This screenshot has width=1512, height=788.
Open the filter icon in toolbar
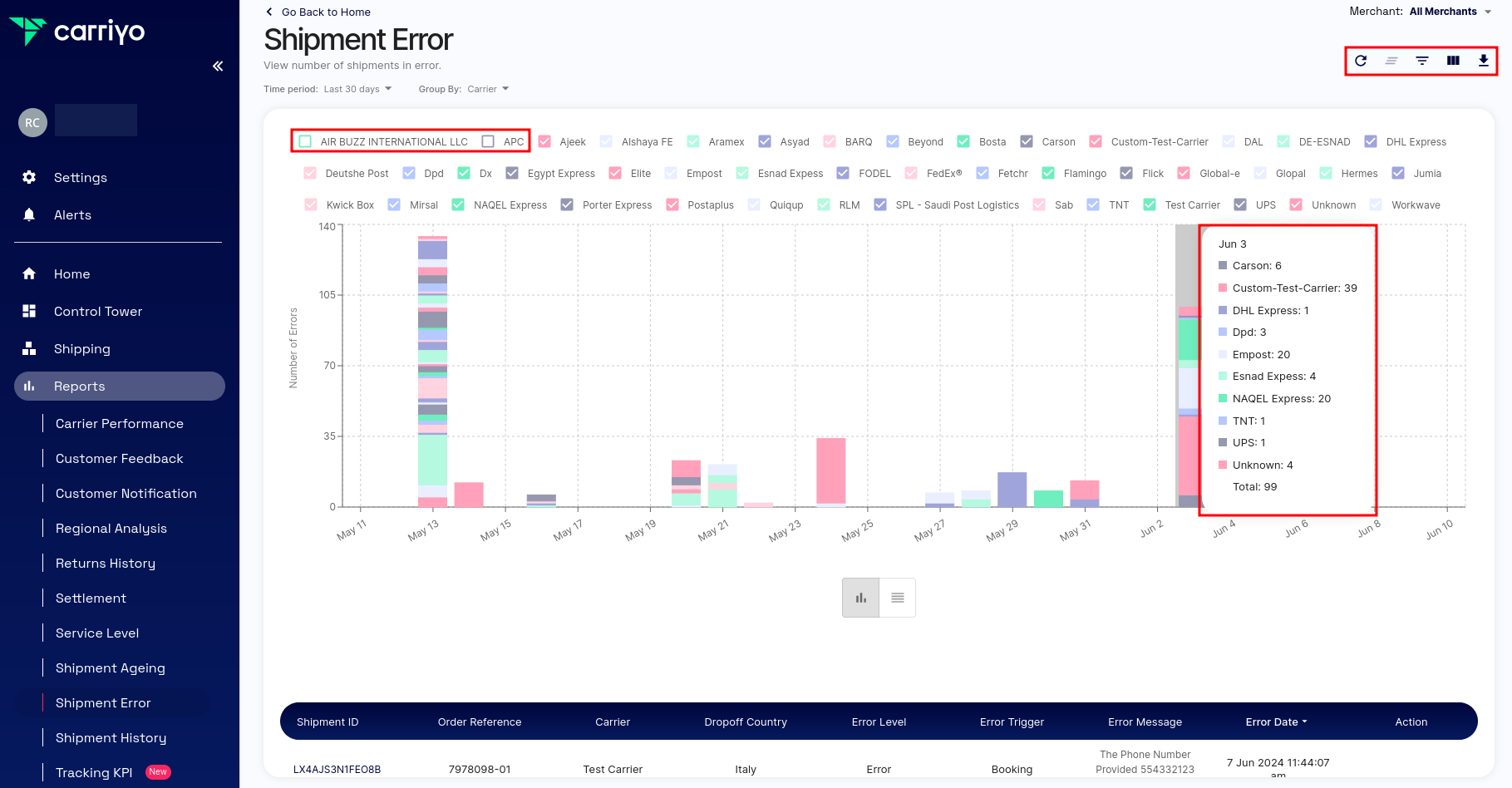[x=1422, y=61]
